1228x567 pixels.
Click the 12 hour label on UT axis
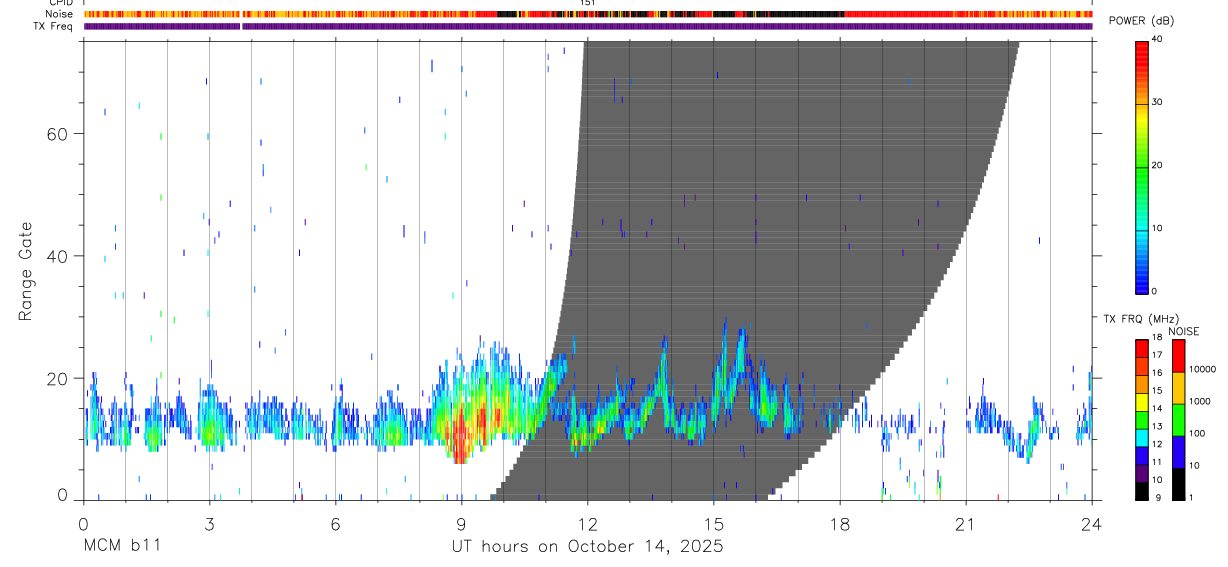click(587, 524)
